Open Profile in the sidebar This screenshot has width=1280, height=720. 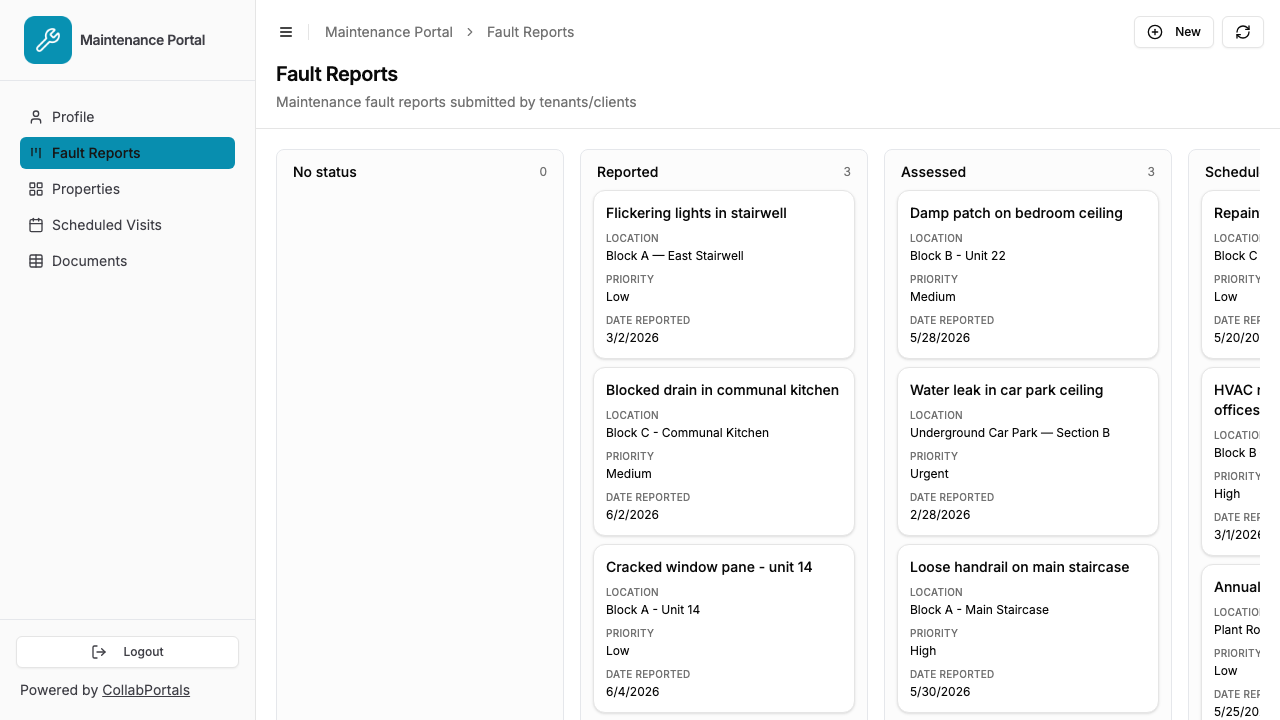point(127,117)
